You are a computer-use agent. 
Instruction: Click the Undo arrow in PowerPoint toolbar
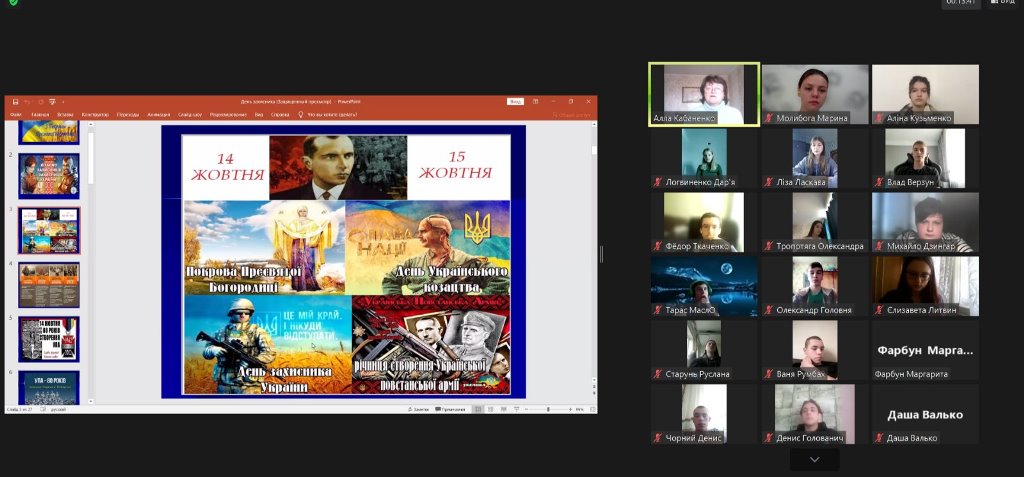tap(26, 102)
